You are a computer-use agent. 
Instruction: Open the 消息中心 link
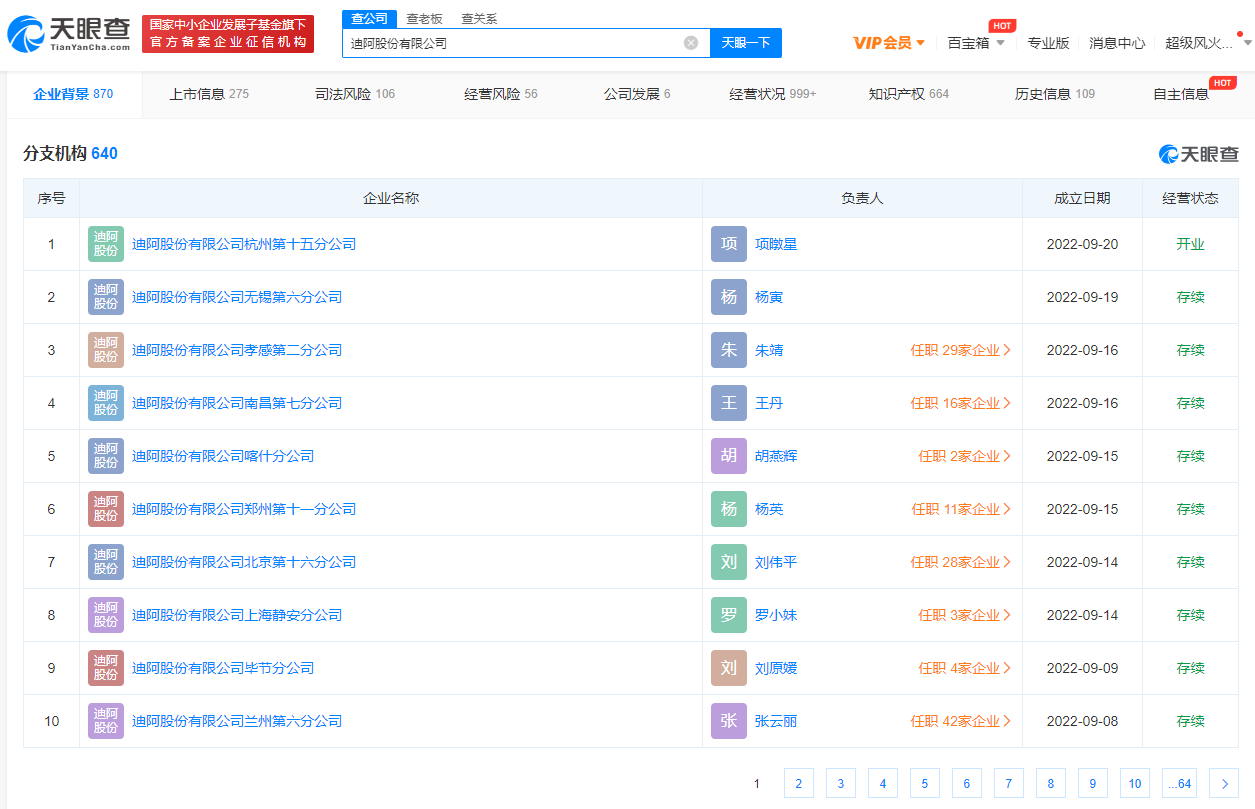1117,43
